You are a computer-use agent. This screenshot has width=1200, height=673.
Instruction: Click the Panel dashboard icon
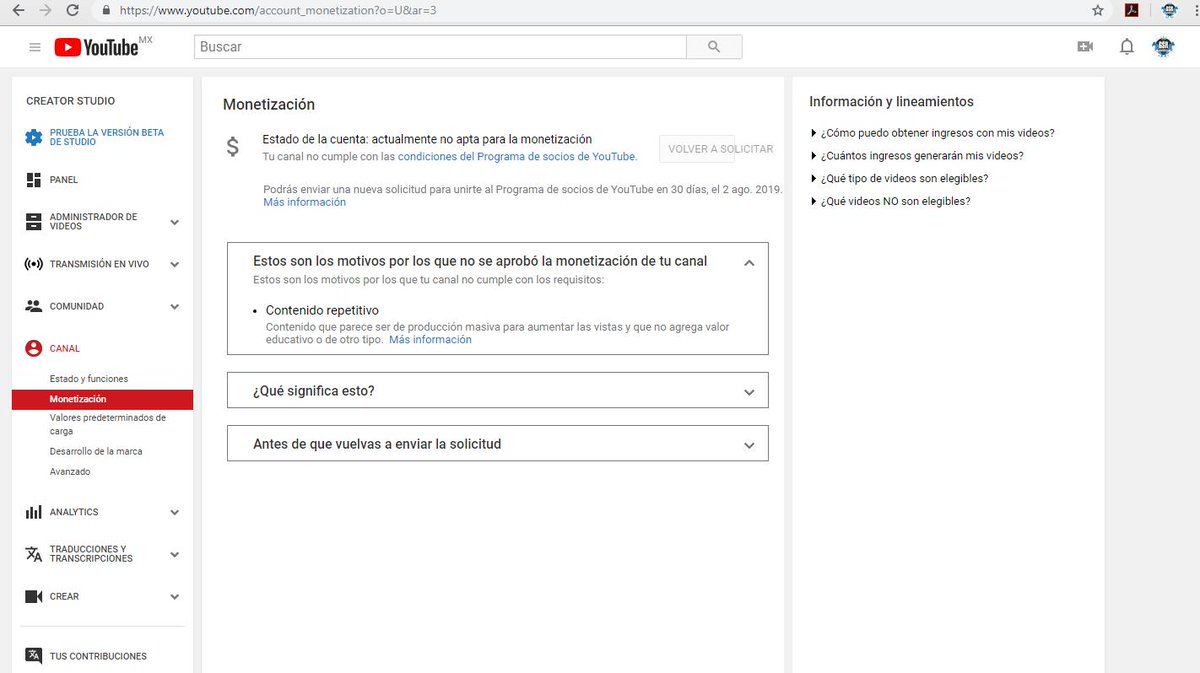click(x=33, y=180)
